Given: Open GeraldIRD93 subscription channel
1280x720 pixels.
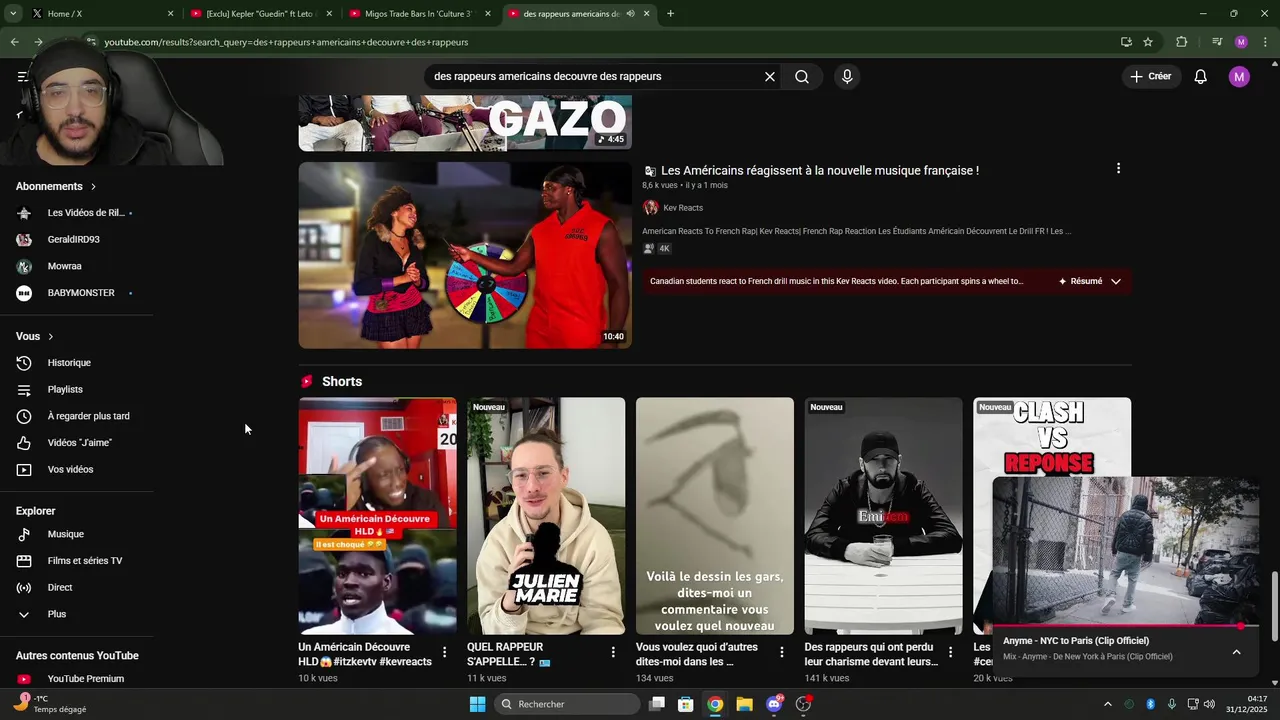Looking at the screenshot, I should (x=76, y=240).
